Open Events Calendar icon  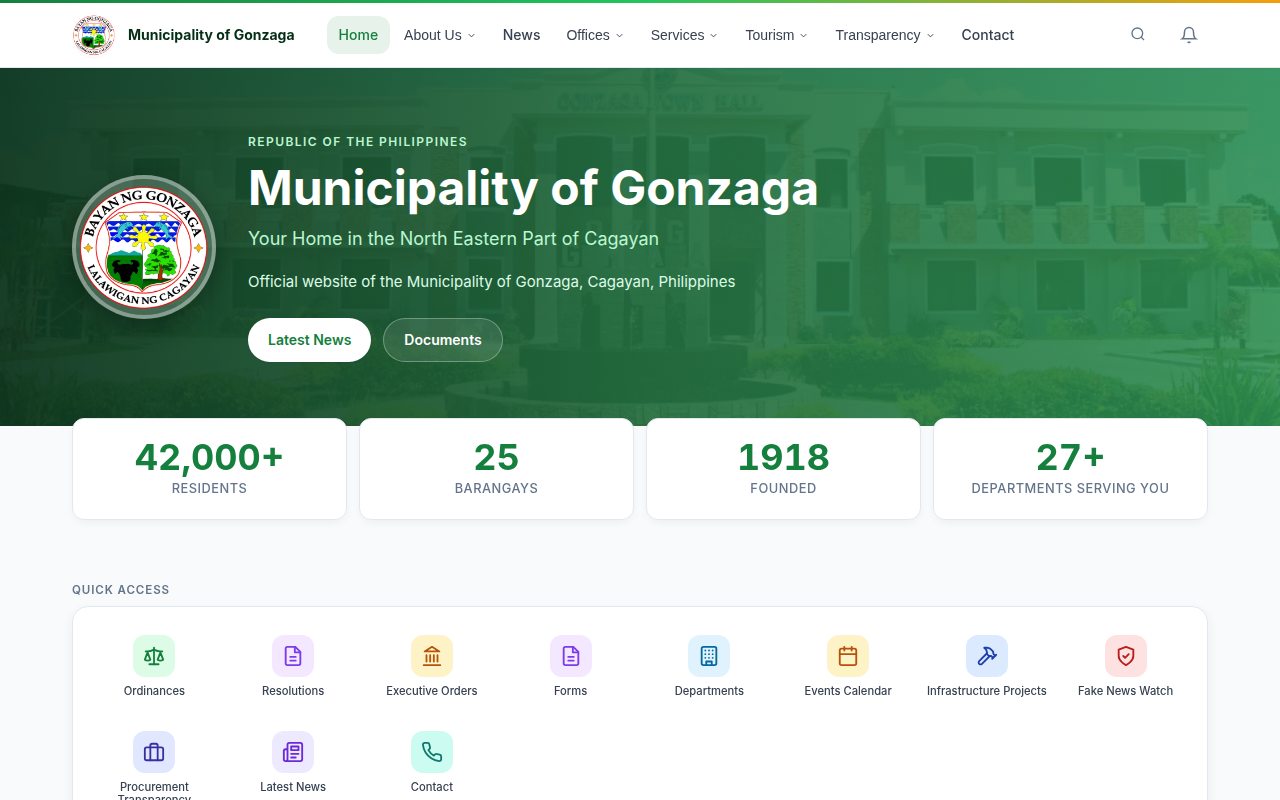[x=848, y=656]
